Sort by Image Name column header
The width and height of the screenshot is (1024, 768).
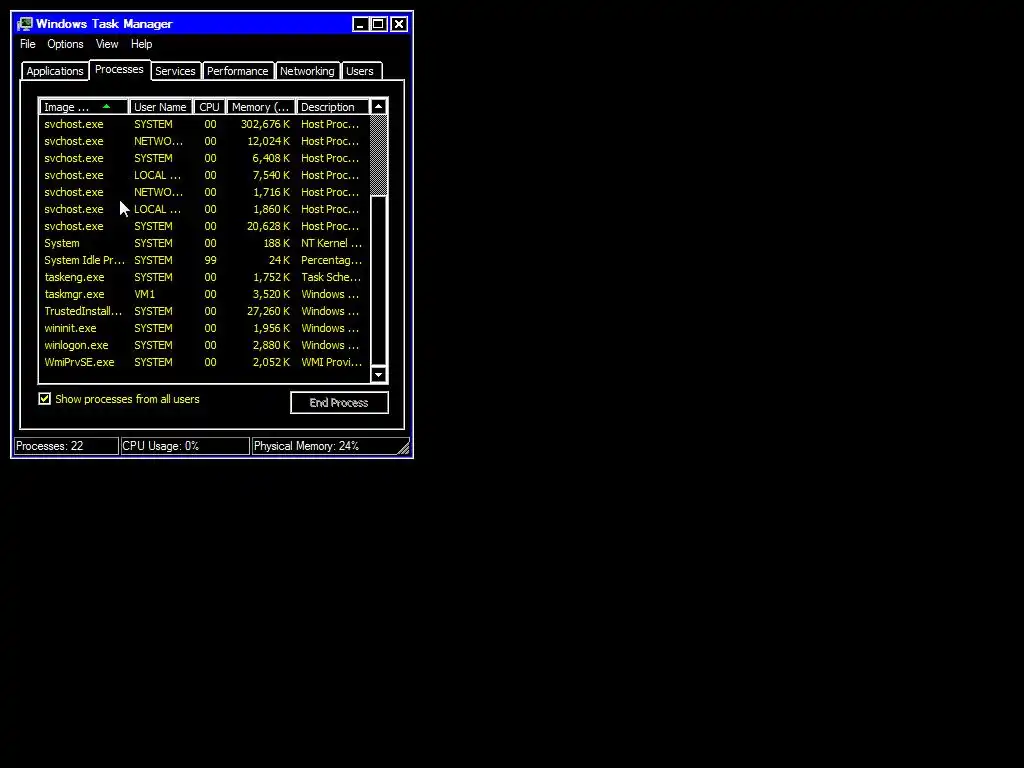[84, 107]
